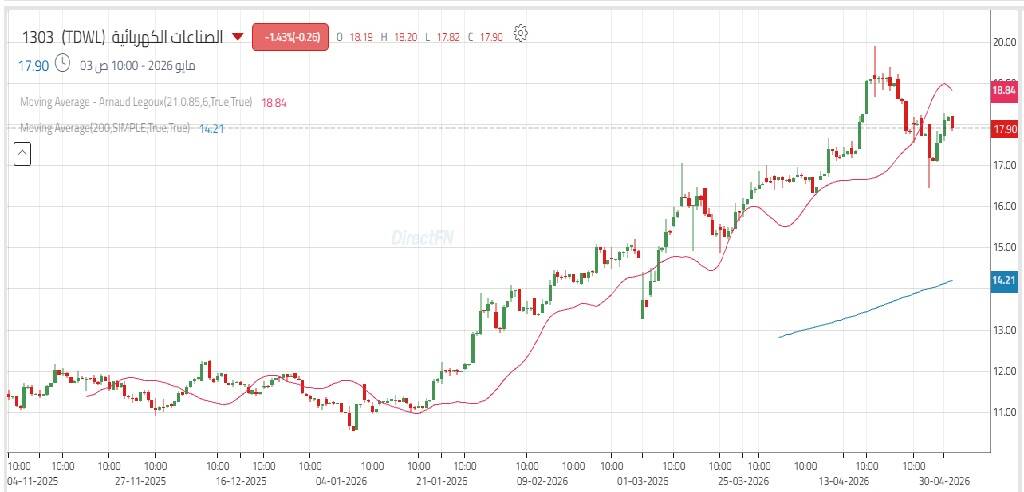Open chart settings gear icon
Screen dimensions: 1024x492
(520, 34)
